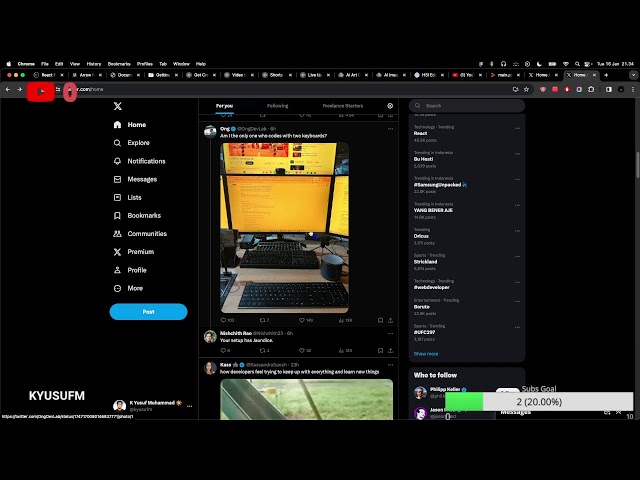The width and height of the screenshot is (640, 480).
Task: Click the X logo in the sidebar
Action: [x=118, y=106]
